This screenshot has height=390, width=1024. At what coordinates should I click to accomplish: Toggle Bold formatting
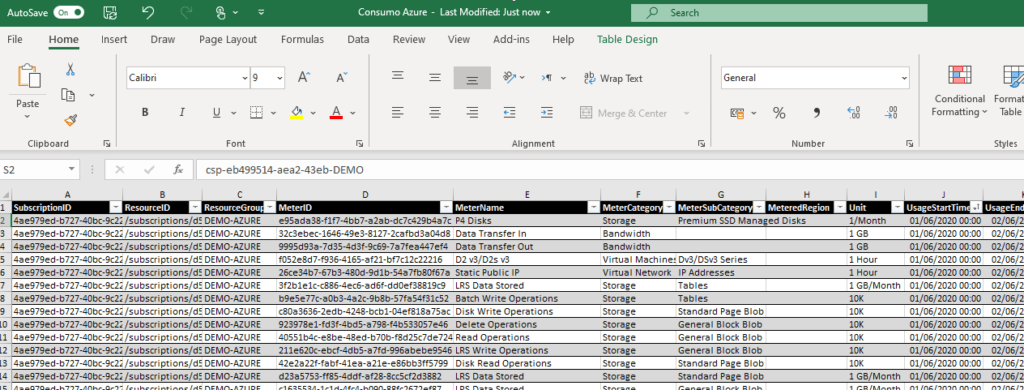point(145,113)
